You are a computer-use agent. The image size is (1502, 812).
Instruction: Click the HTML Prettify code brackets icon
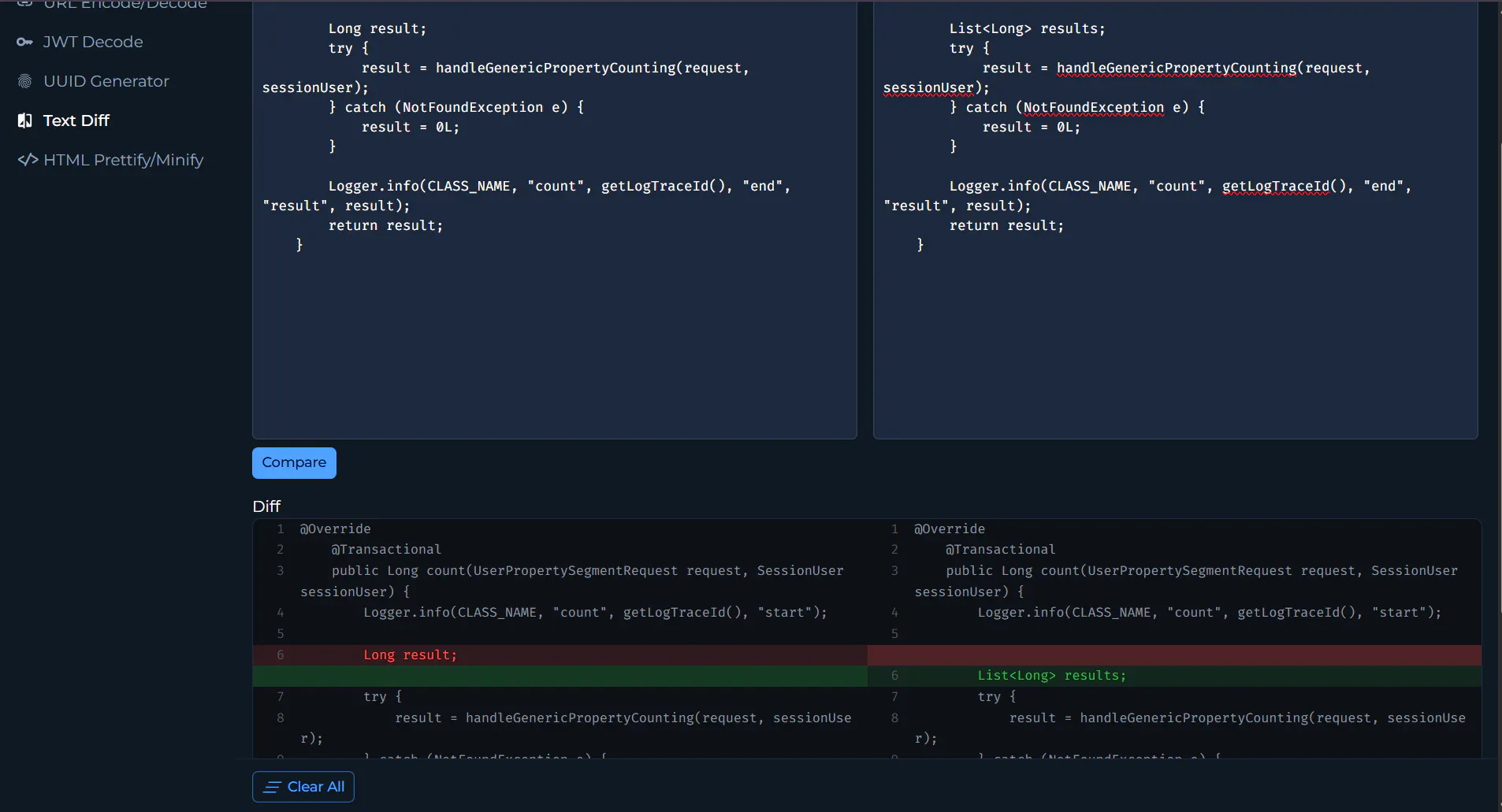pos(28,160)
